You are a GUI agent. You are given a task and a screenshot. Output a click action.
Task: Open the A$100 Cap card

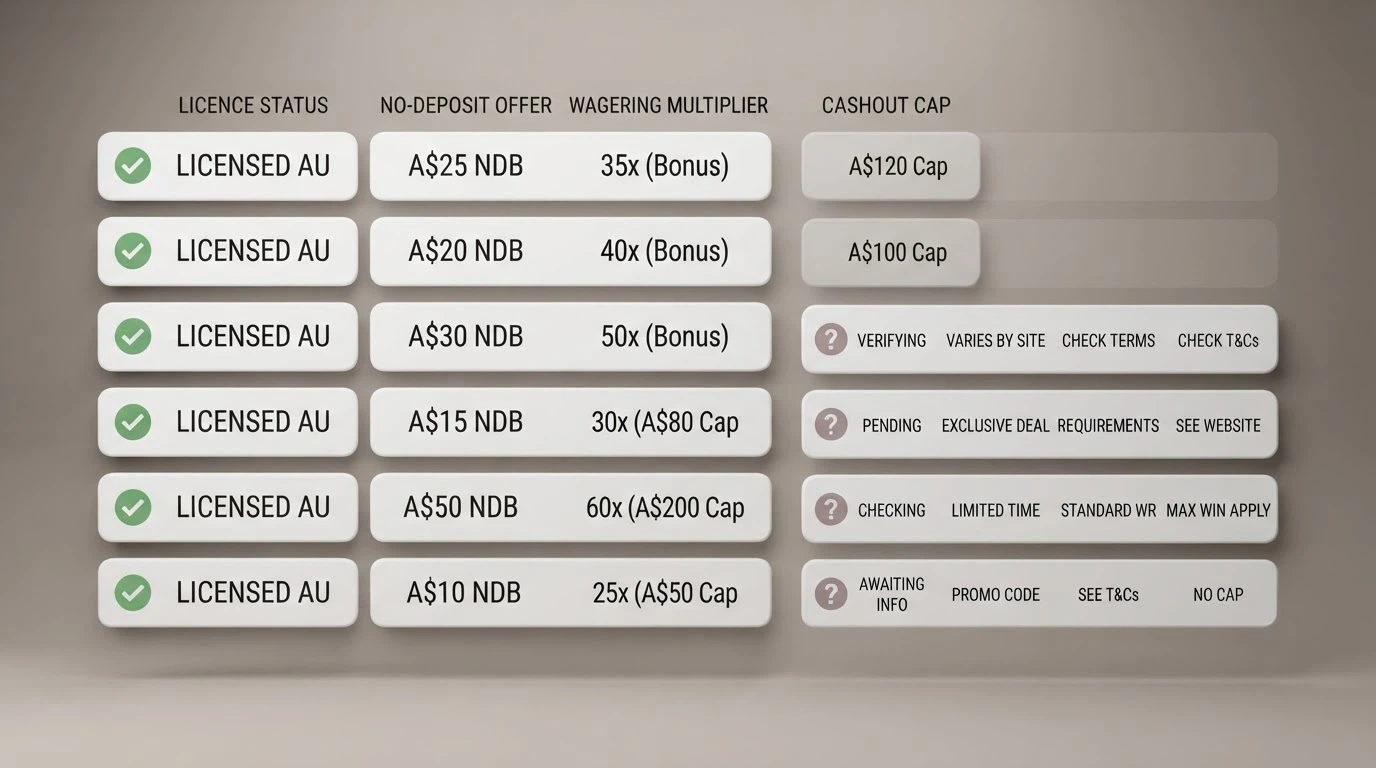891,253
